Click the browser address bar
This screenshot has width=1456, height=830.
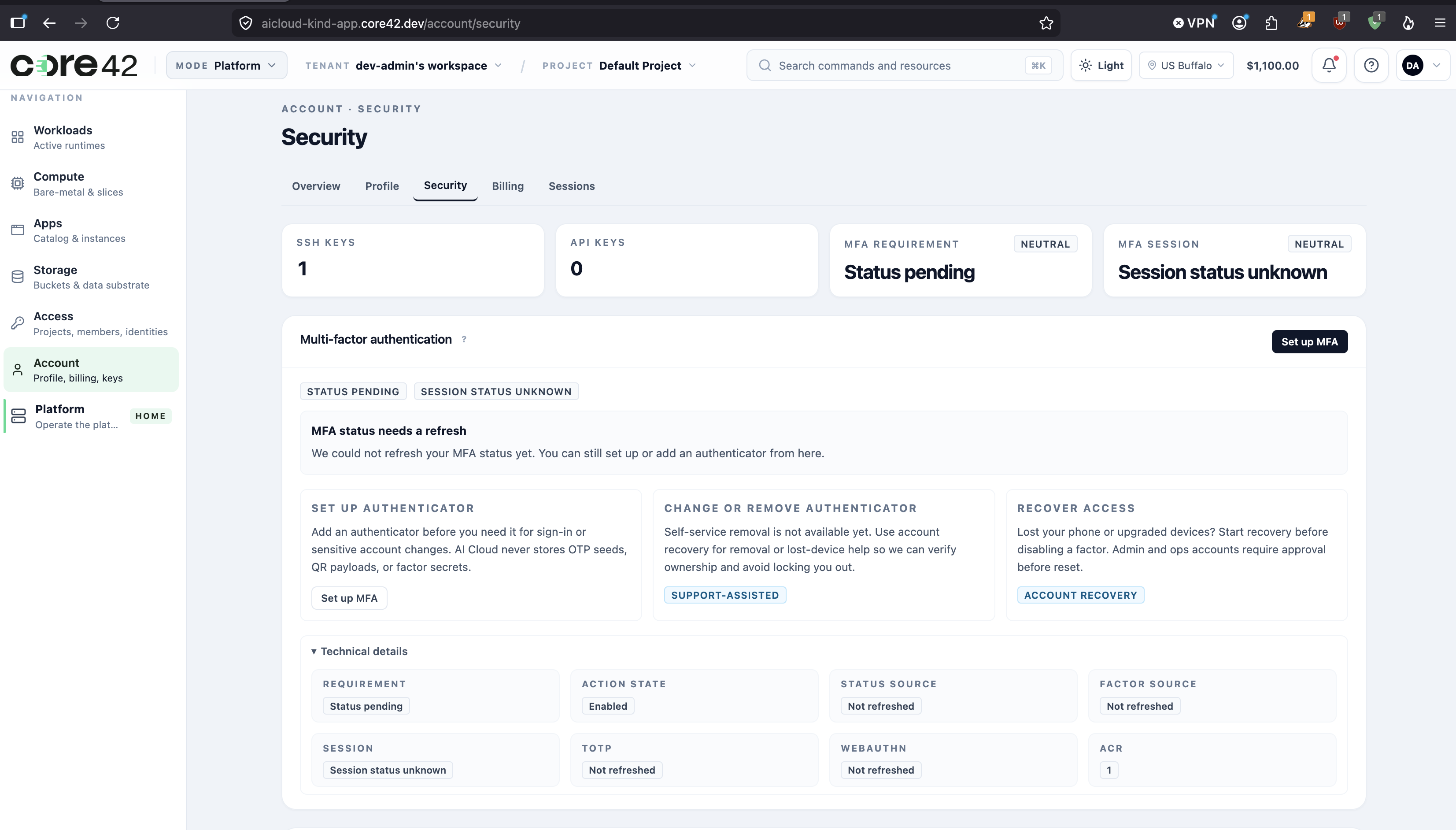pyautogui.click(x=646, y=23)
